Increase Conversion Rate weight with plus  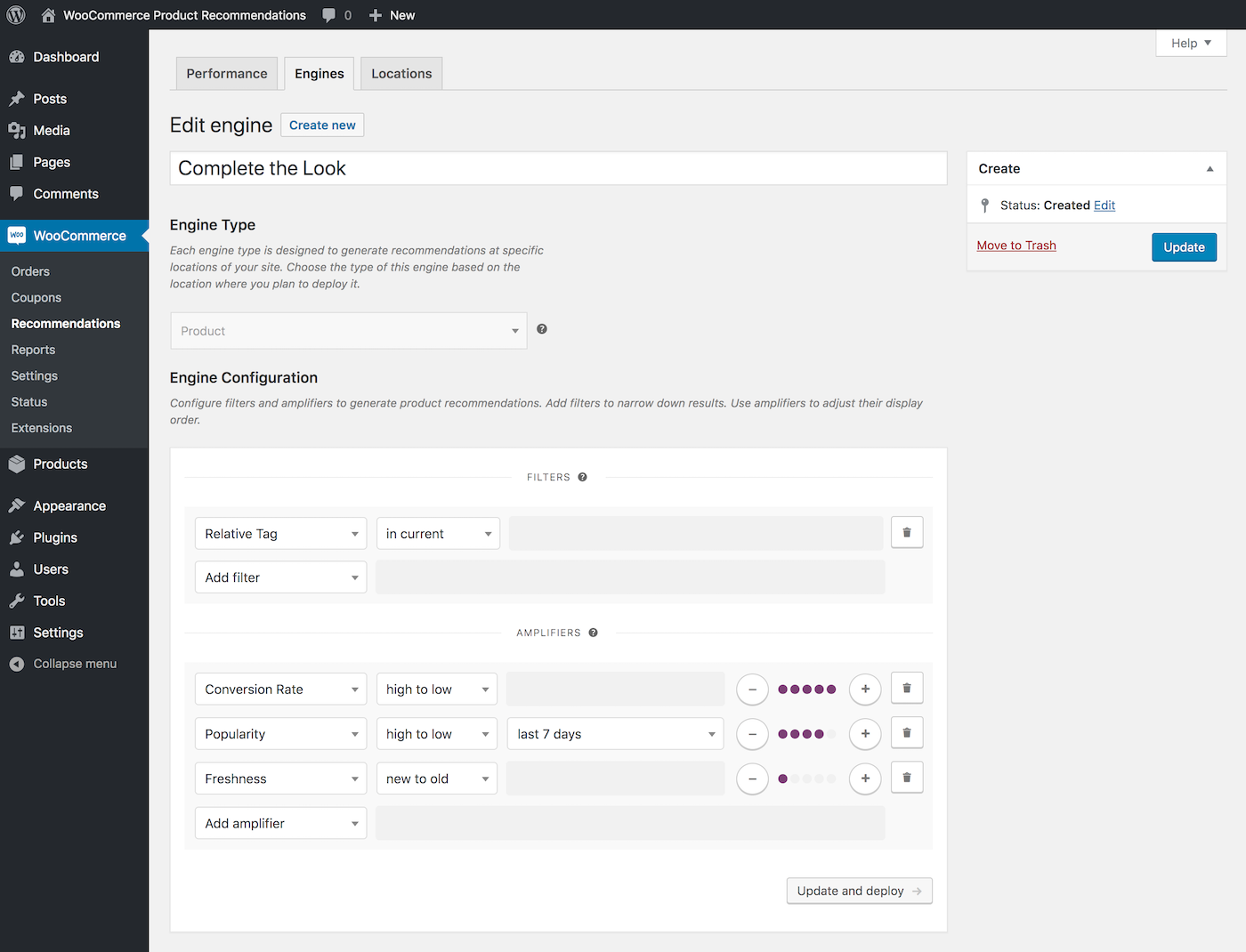tap(865, 690)
